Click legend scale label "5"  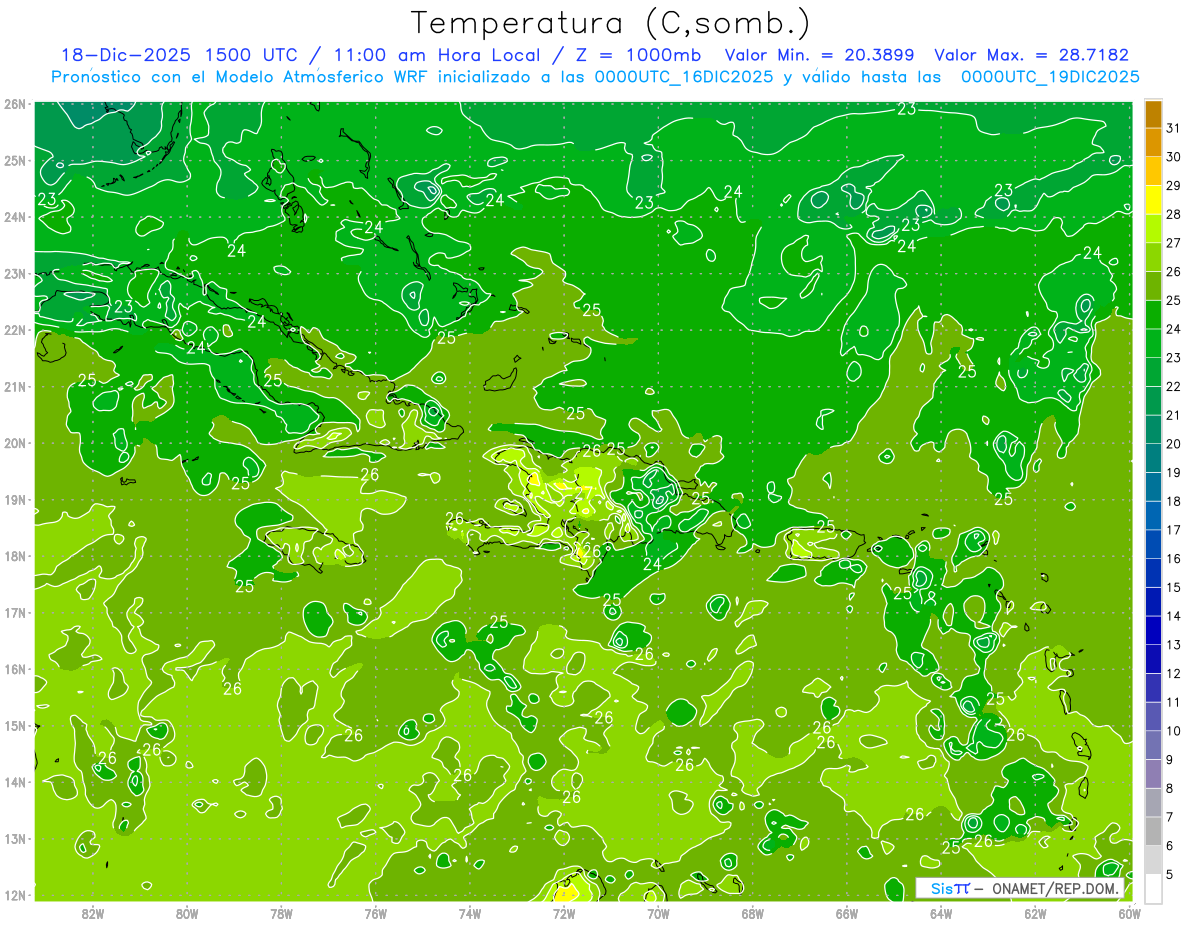[1170, 873]
